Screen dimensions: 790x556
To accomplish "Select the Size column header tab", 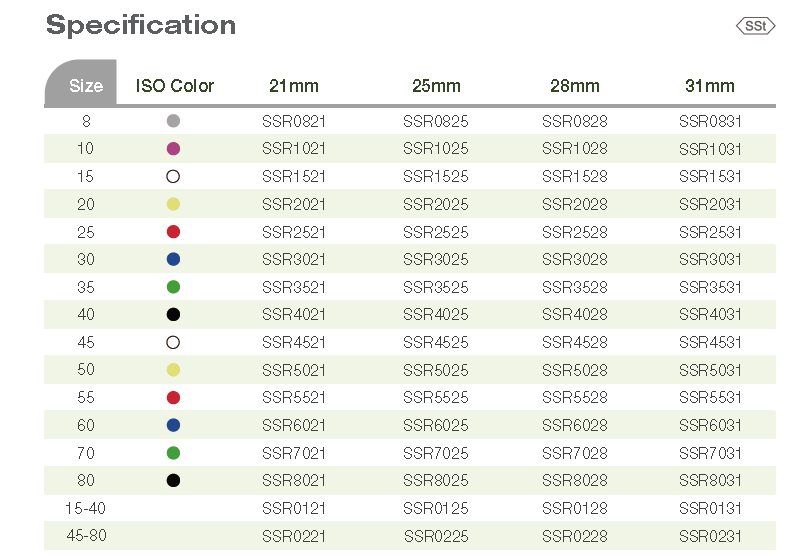I will click(x=85, y=86).
